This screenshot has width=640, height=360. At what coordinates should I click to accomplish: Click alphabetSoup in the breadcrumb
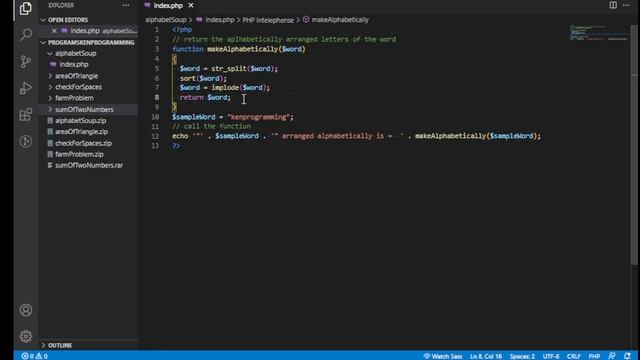pos(165,20)
